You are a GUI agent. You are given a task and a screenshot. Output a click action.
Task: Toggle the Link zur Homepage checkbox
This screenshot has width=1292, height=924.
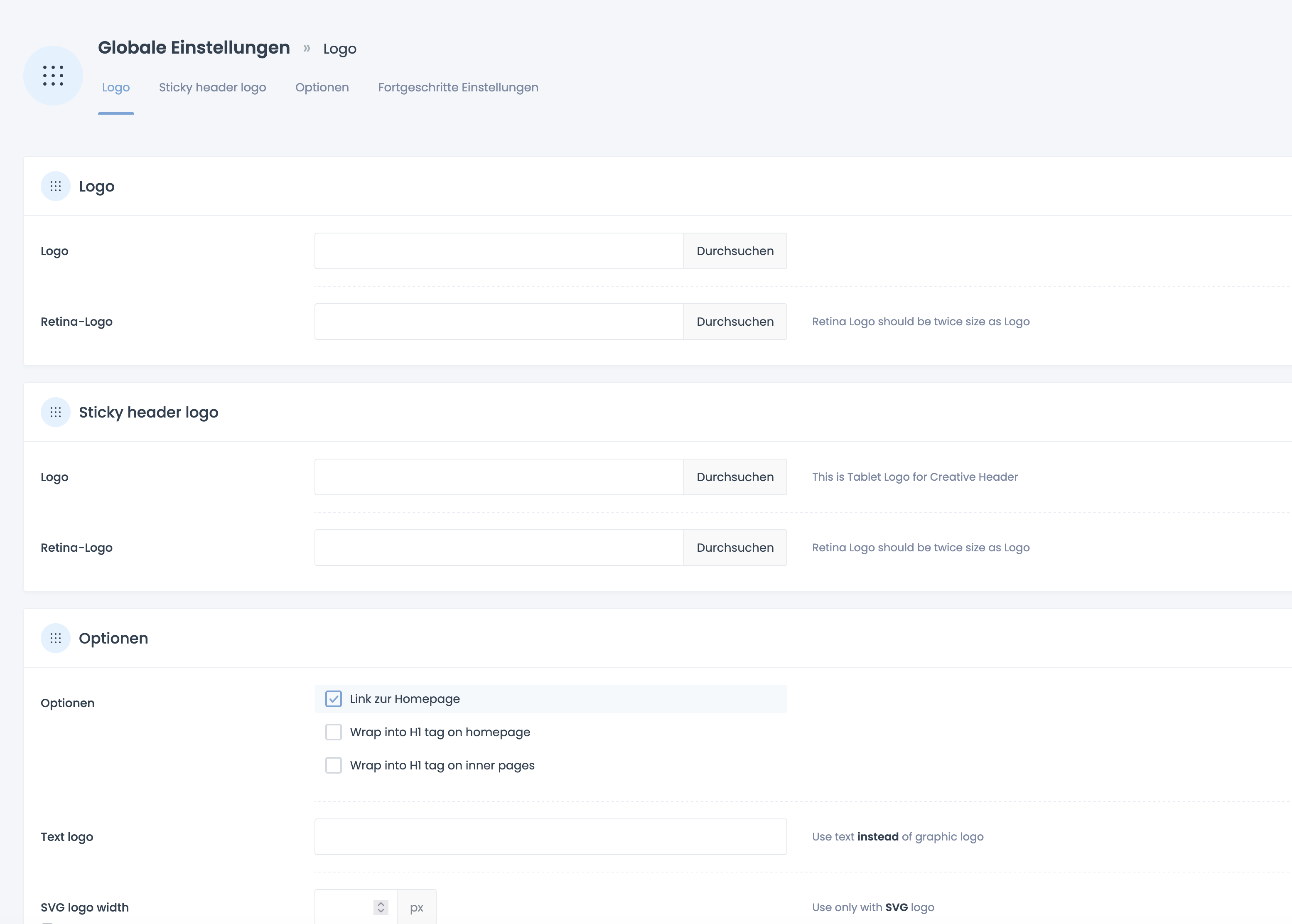coord(333,699)
